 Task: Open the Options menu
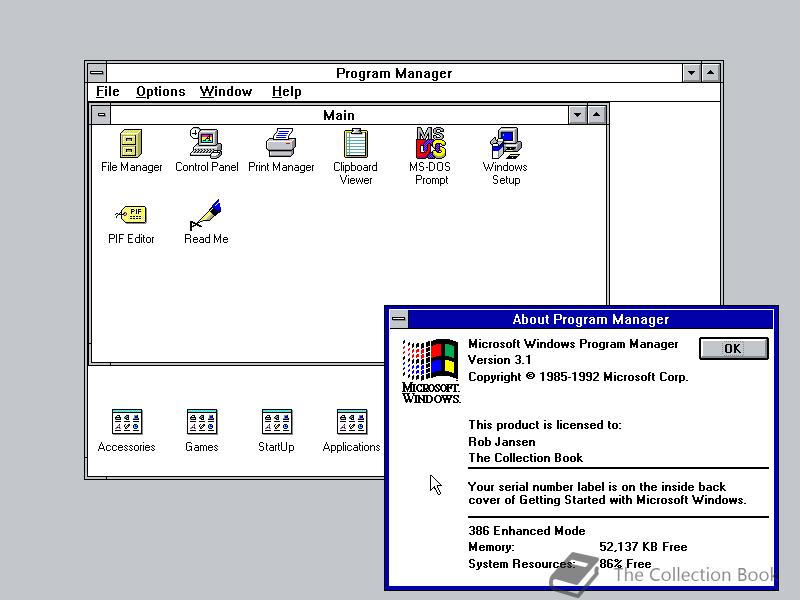click(x=161, y=91)
